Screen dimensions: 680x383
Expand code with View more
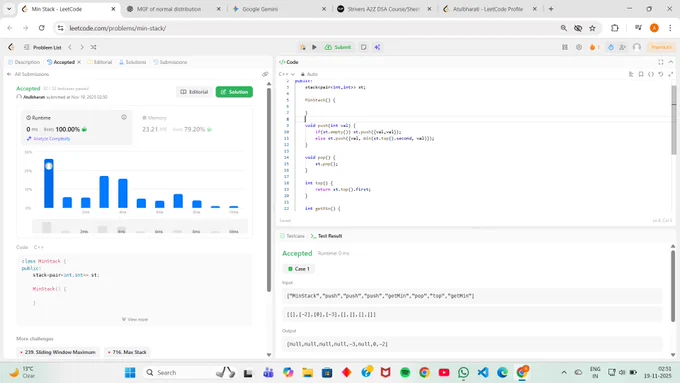point(135,319)
